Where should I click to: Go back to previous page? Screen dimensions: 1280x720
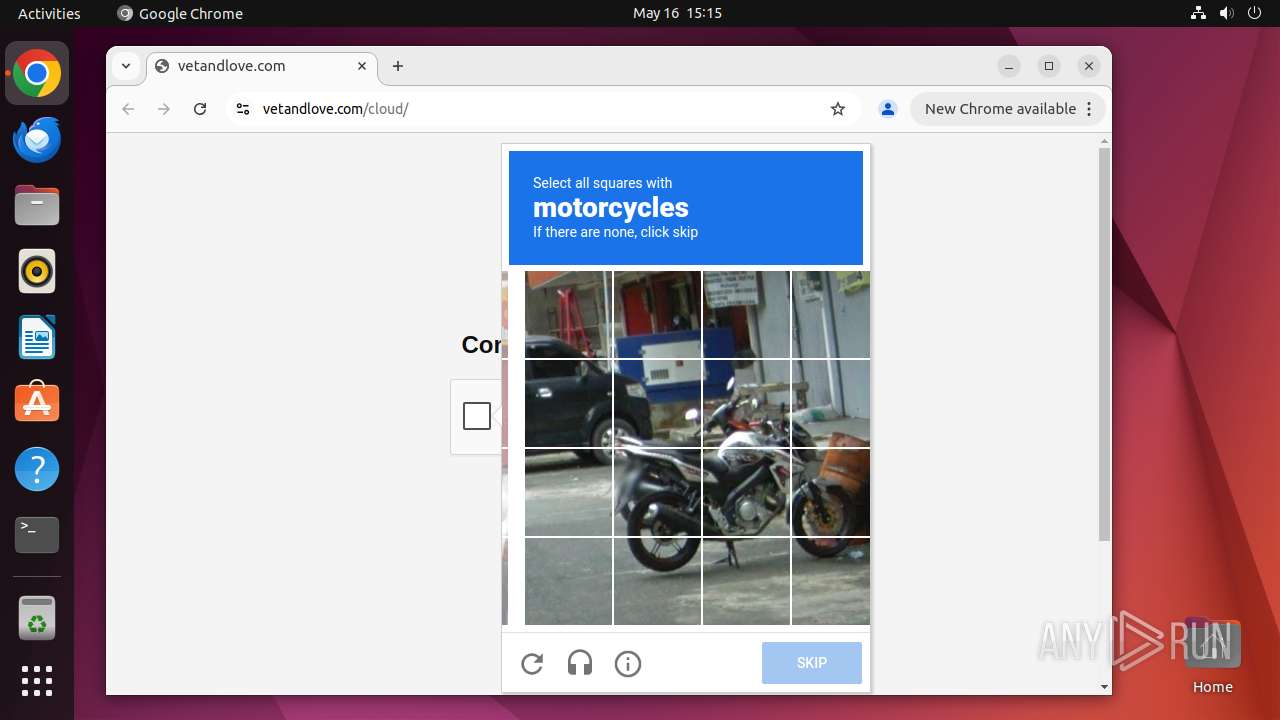(x=128, y=109)
